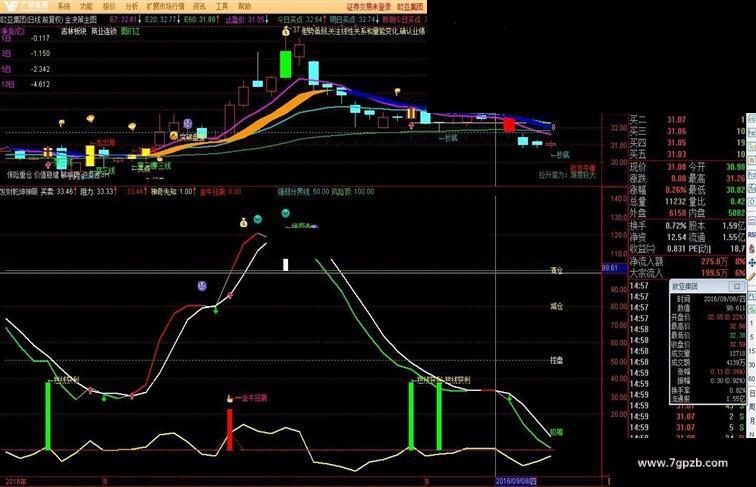Switch to the 月 period in the right sidebar
Screen dimensions: 756x487
752,421
